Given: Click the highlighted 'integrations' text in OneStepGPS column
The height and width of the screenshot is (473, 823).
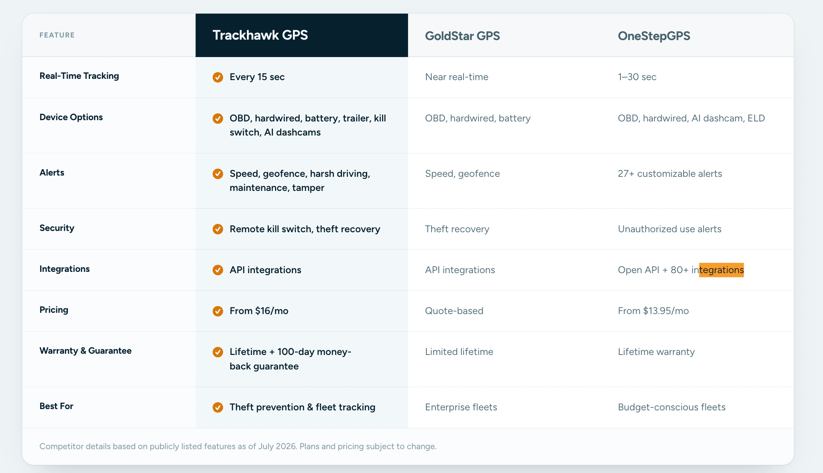Looking at the screenshot, I should tap(721, 270).
